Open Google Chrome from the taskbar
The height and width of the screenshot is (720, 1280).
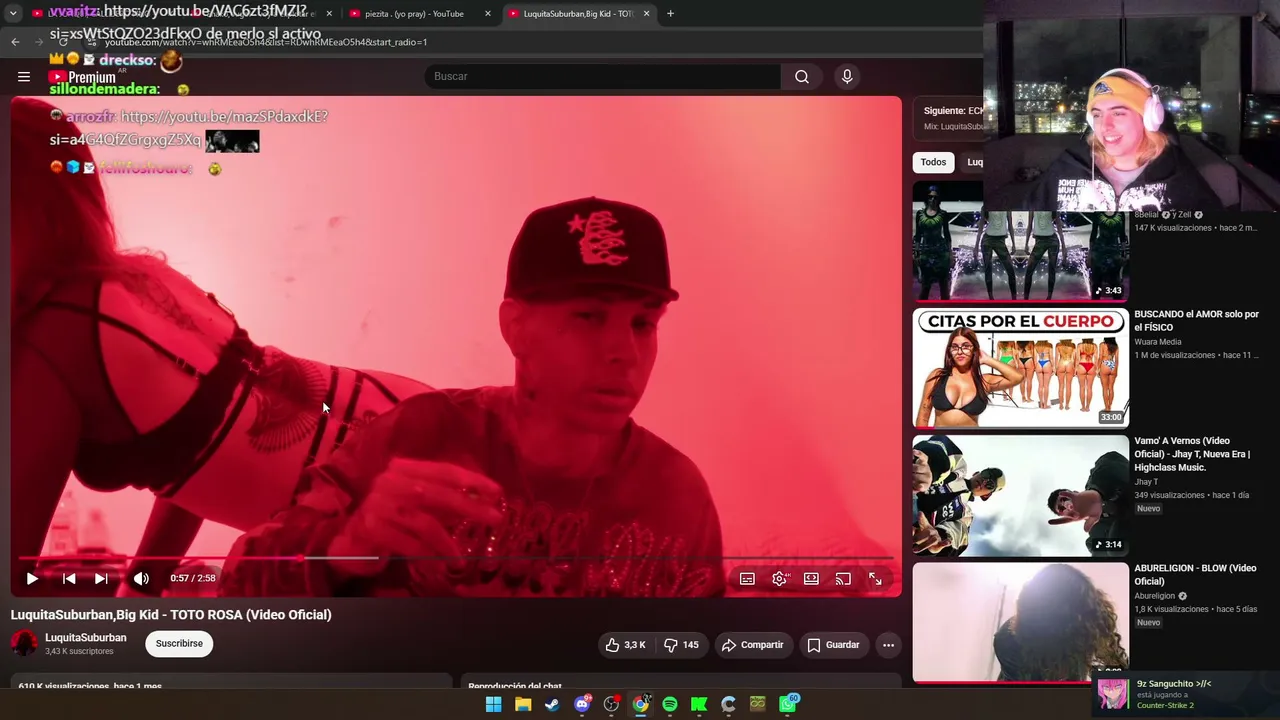coord(641,704)
